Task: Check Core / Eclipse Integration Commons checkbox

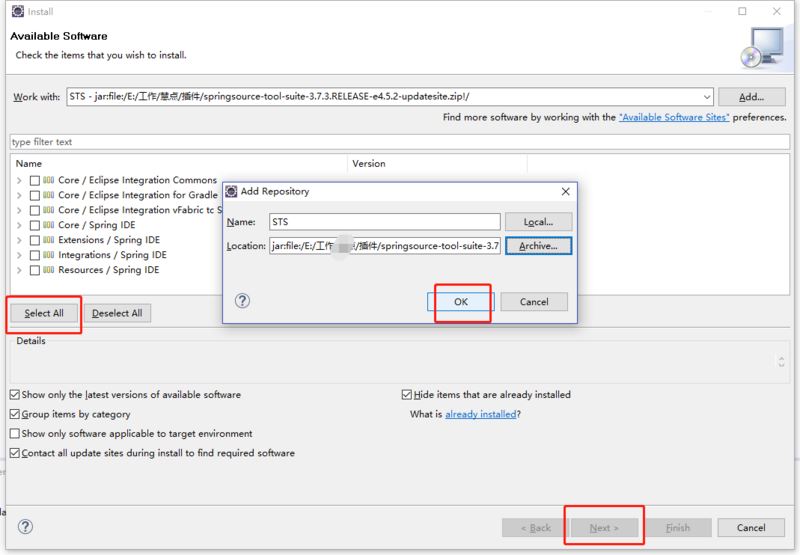Action: pyautogui.click(x=35, y=181)
